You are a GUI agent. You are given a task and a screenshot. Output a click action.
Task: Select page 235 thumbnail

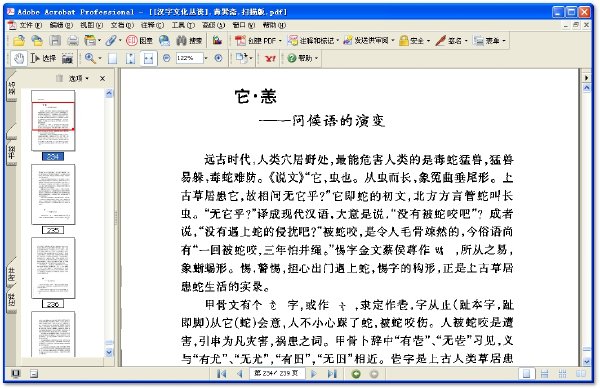(53, 195)
